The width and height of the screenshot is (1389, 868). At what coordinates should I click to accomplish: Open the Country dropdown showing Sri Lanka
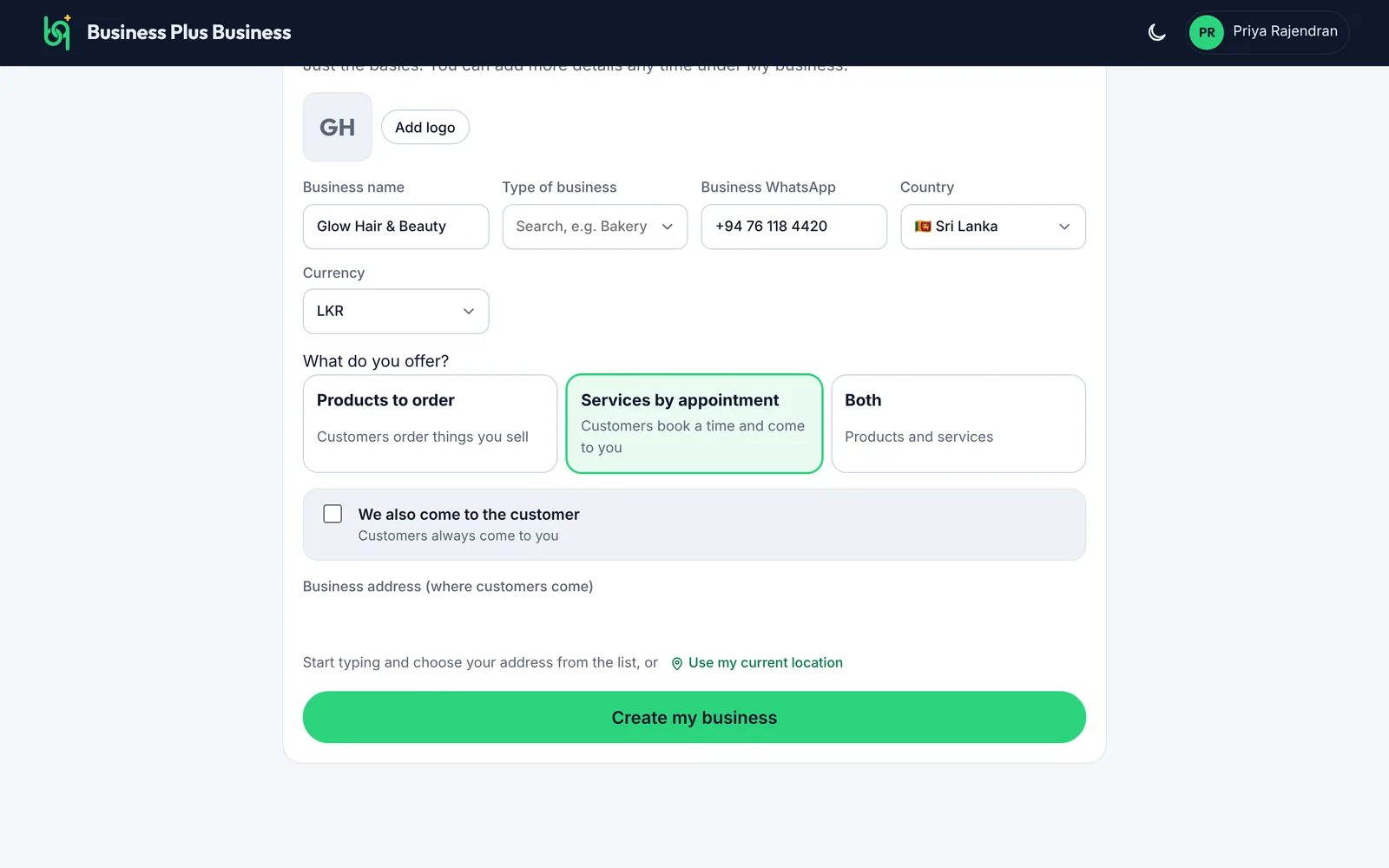click(993, 227)
